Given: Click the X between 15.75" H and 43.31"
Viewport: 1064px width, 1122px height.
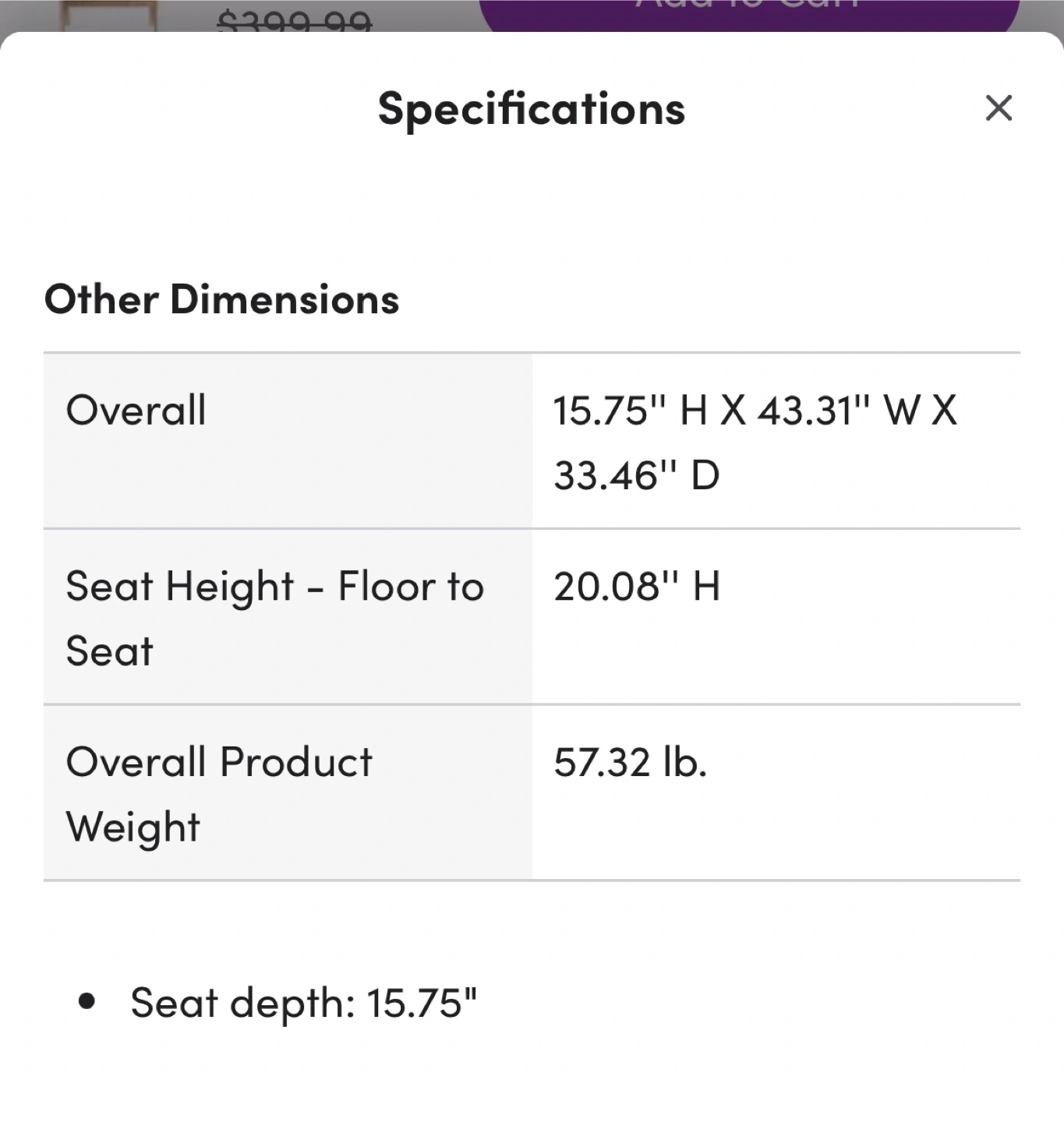Looking at the screenshot, I should pos(733,410).
